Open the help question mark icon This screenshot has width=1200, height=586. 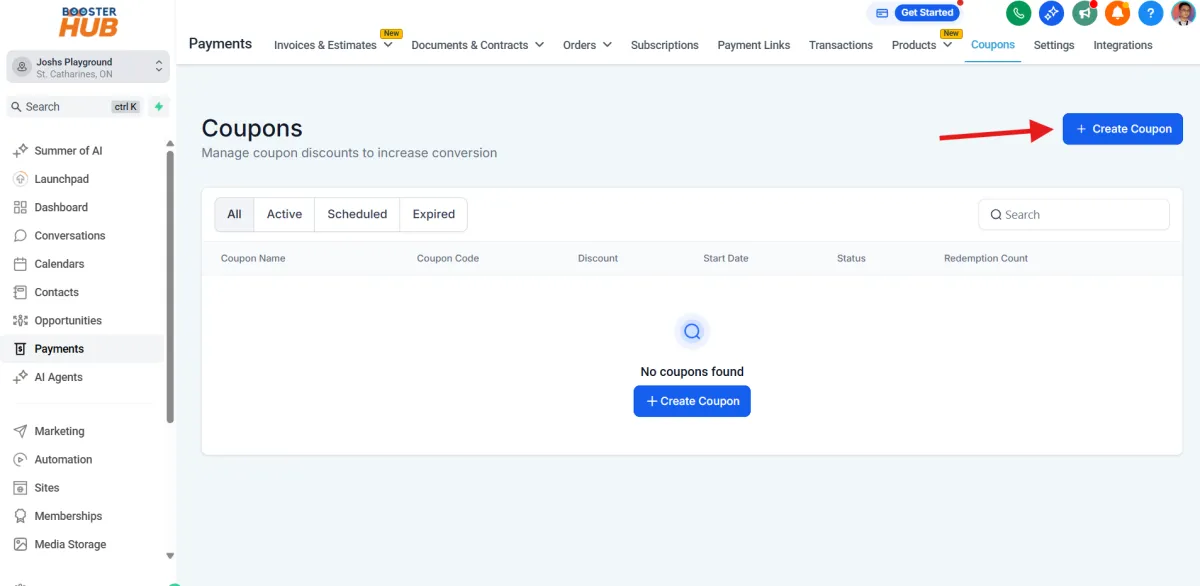(1151, 13)
